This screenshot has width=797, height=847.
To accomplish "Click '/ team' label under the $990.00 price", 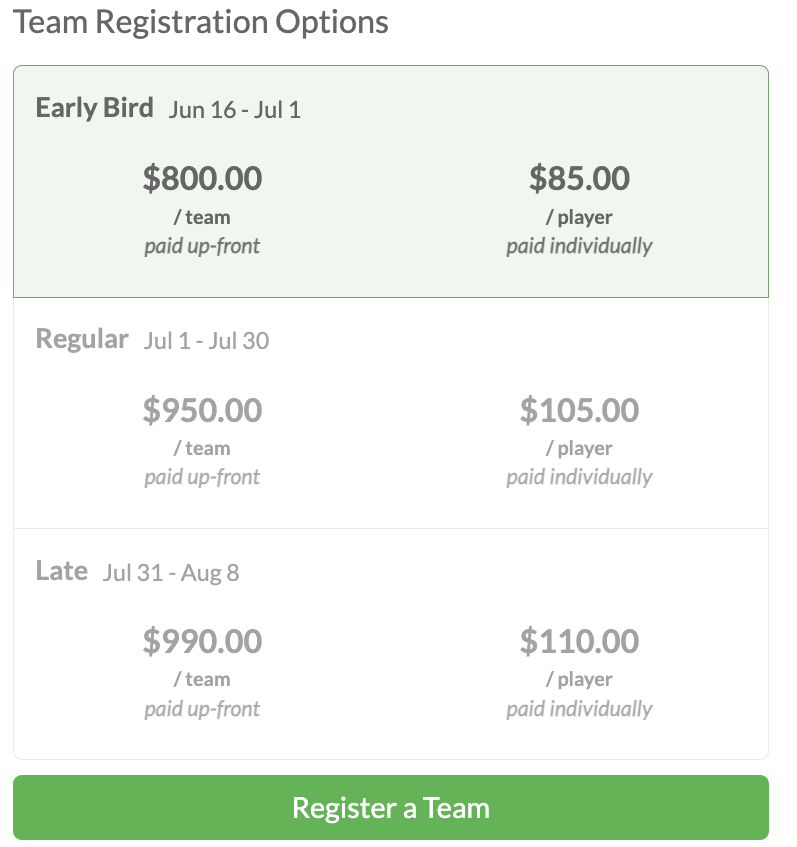I will pos(202,679).
